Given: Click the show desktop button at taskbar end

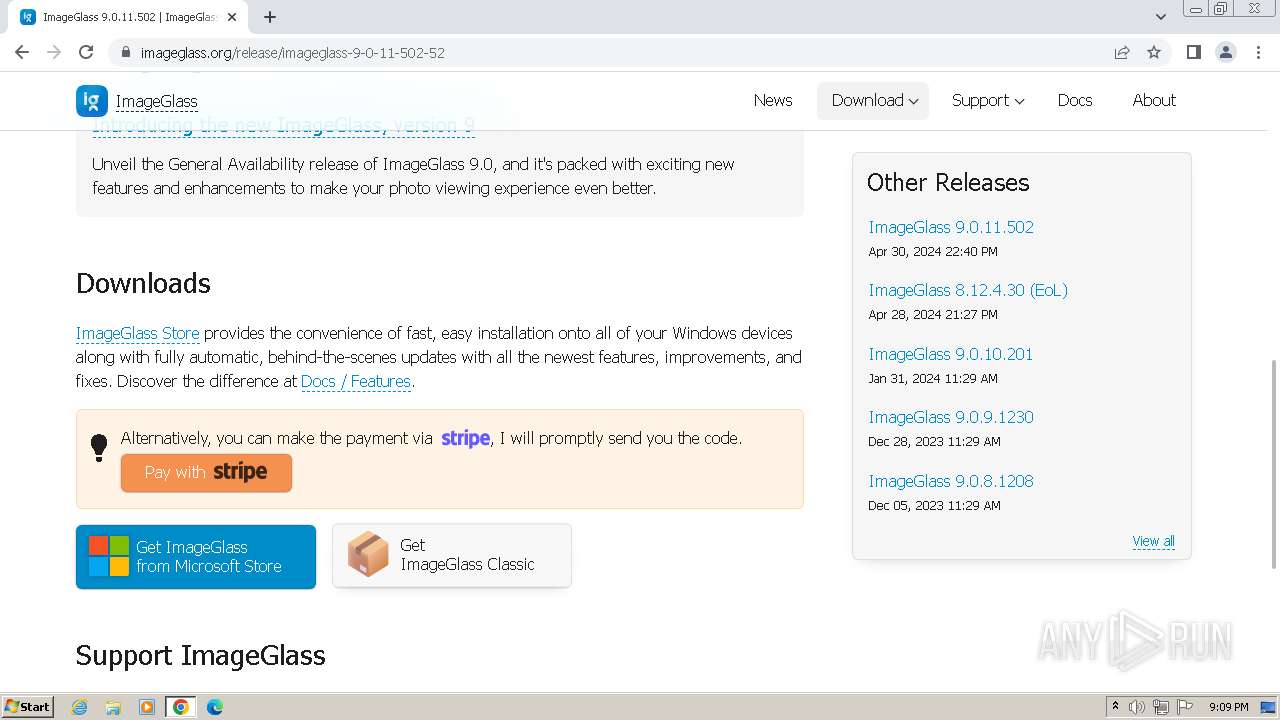Looking at the screenshot, I should pyautogui.click(x=1268, y=707).
